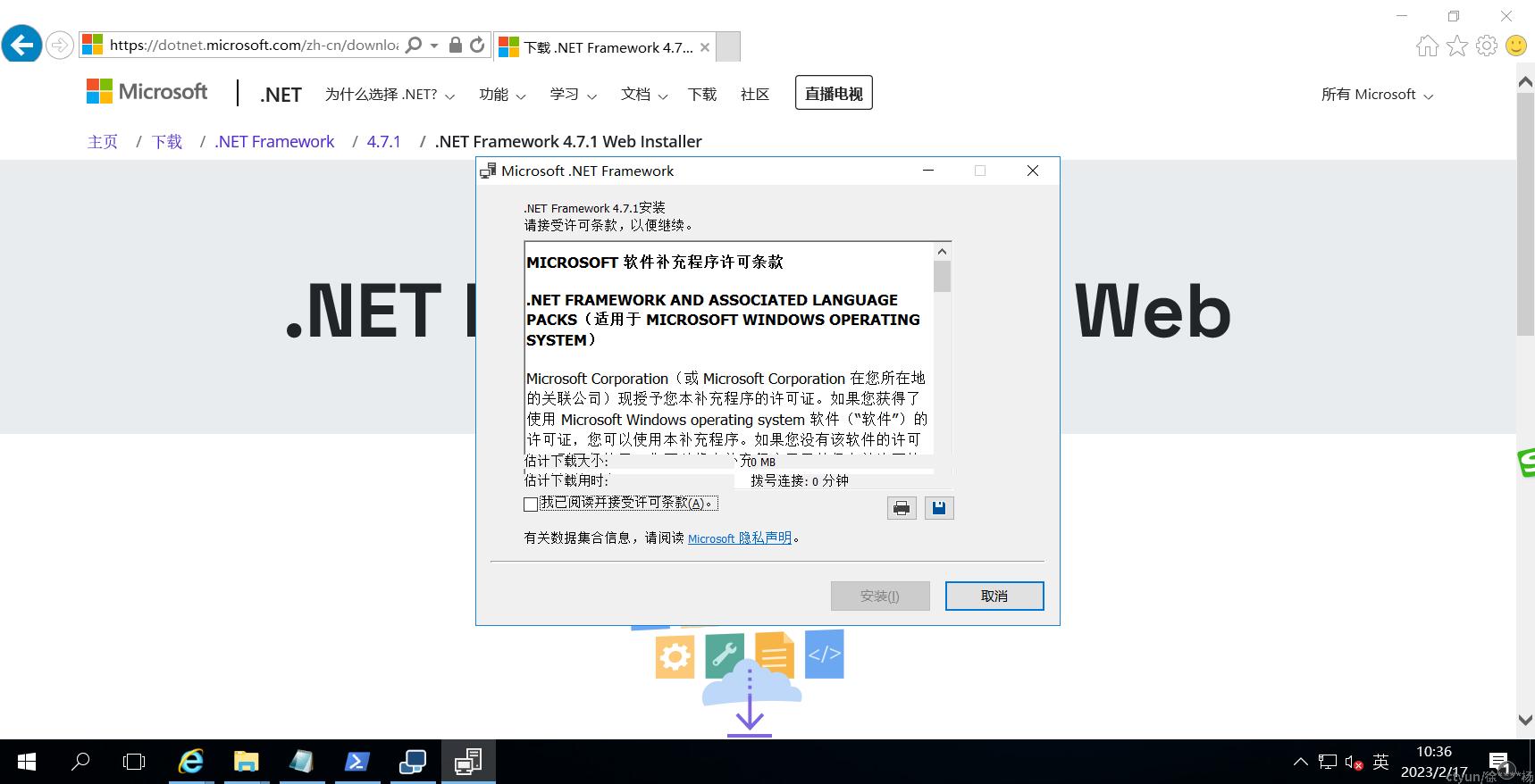Expand the 为什么选择 .NET? menu
The width and height of the screenshot is (1535, 784).
[x=390, y=95]
